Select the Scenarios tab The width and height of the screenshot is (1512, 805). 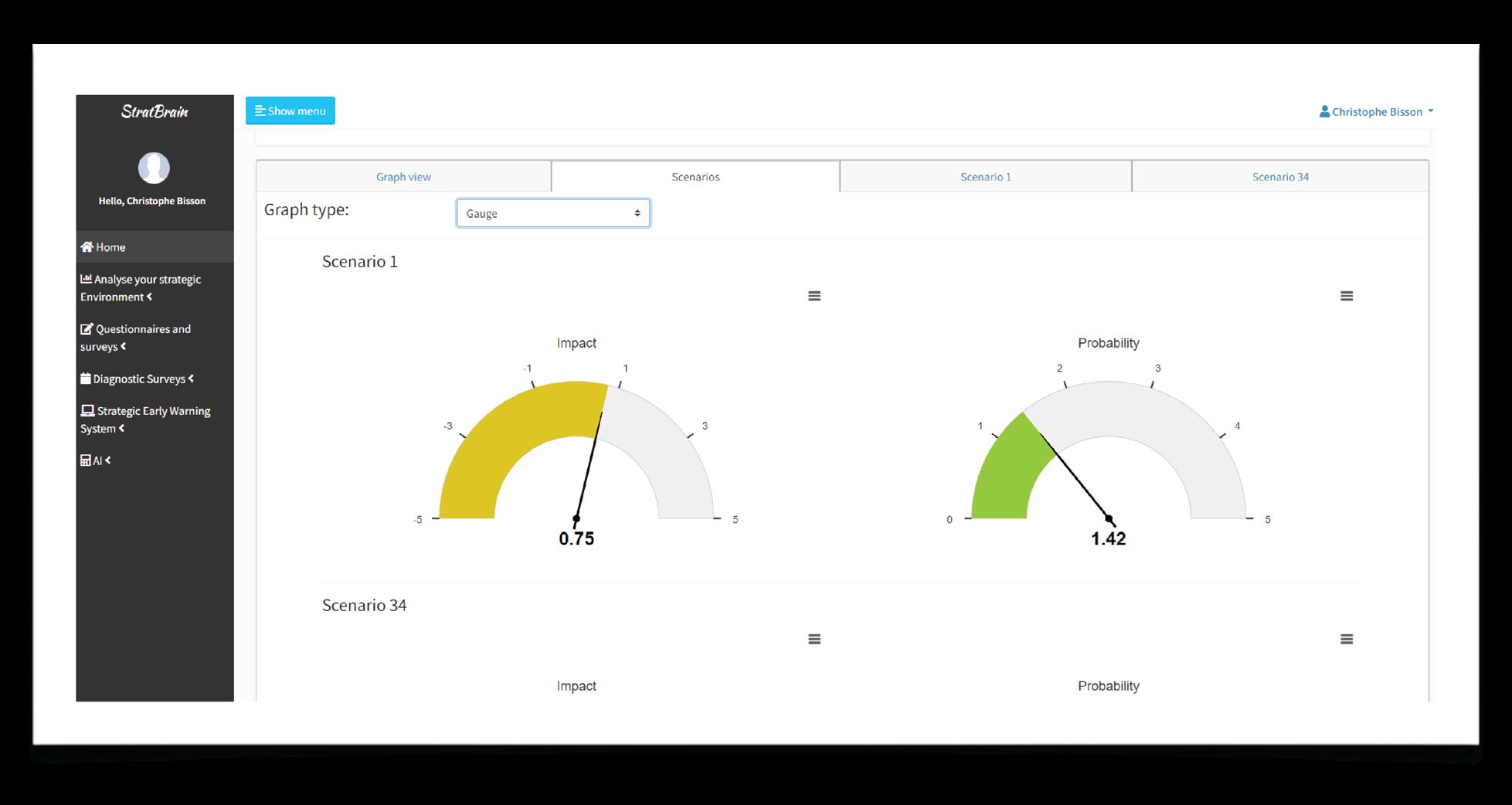(695, 177)
